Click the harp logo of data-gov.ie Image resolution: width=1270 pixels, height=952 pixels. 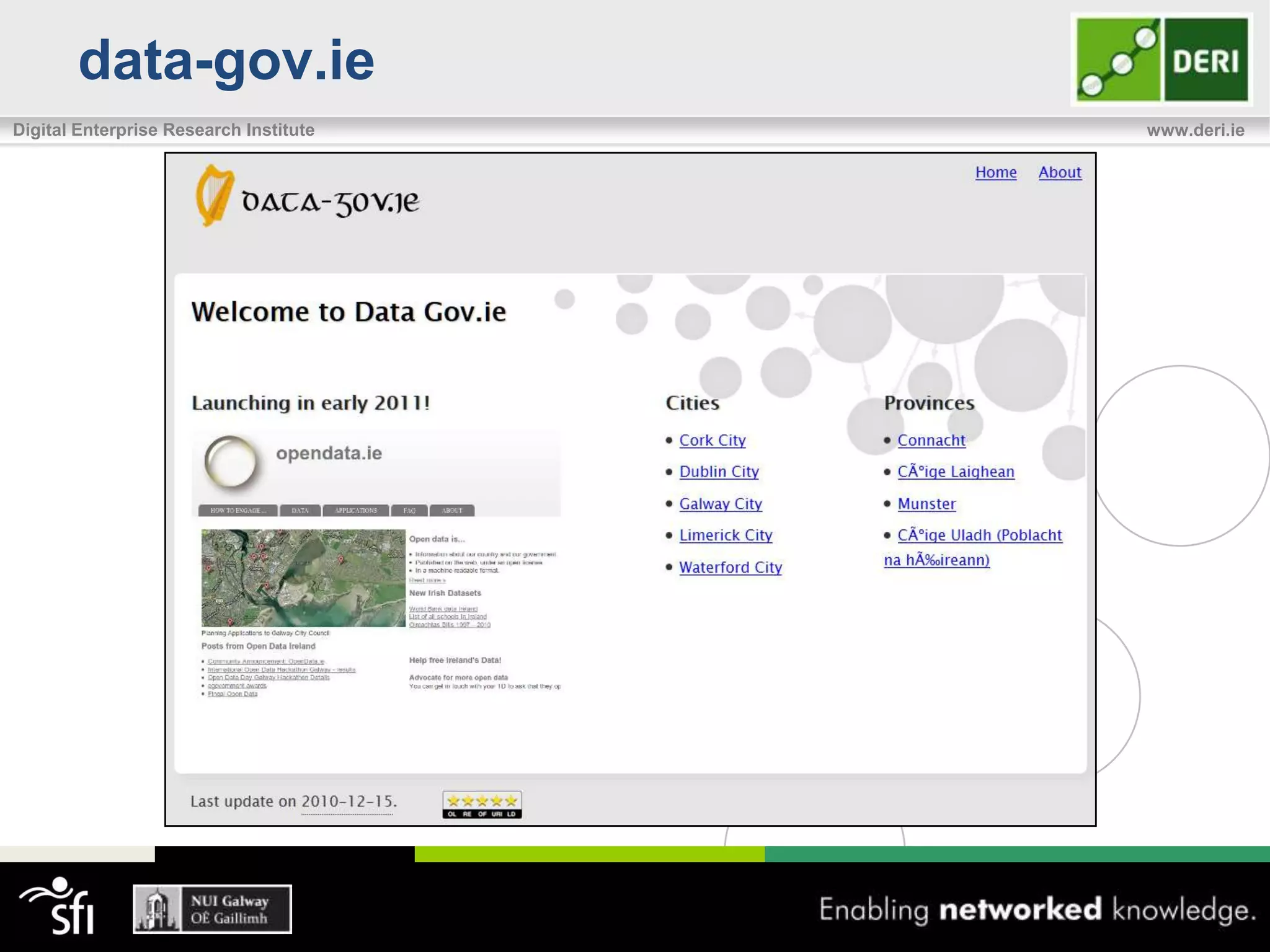coord(215,195)
